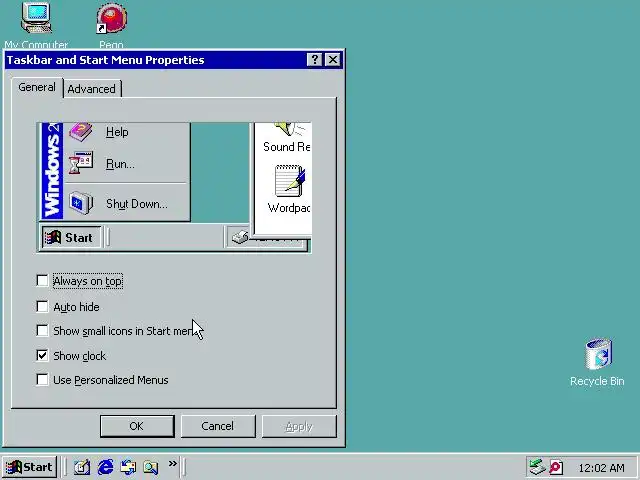
Task: Expand the Quick Launch overflow chevron
Action: pos(173,463)
